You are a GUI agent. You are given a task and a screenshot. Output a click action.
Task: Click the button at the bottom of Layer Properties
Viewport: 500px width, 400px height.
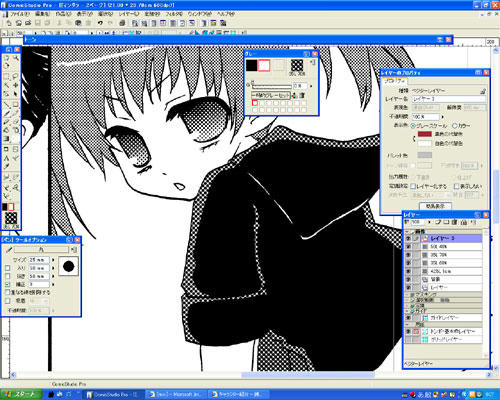pos(435,206)
